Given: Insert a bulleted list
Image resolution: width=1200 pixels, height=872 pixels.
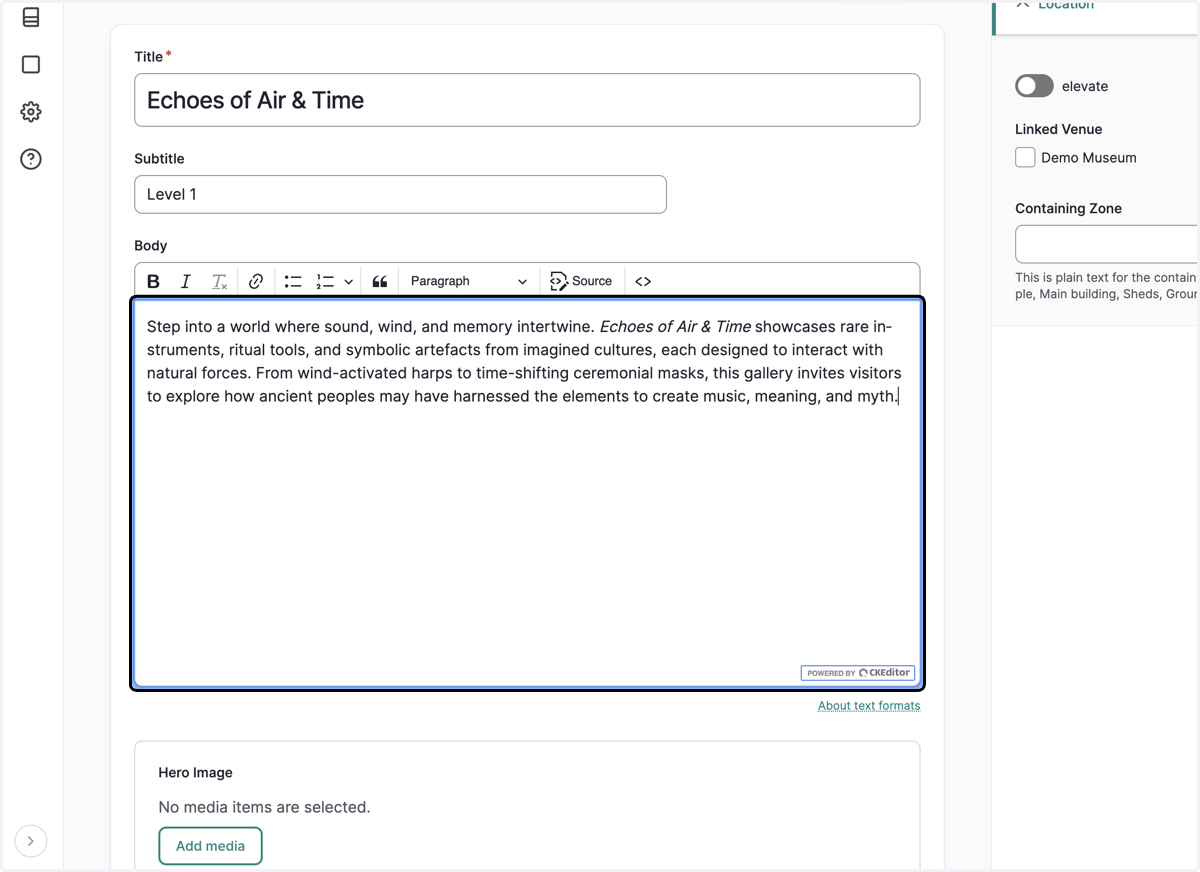Looking at the screenshot, I should 293,281.
